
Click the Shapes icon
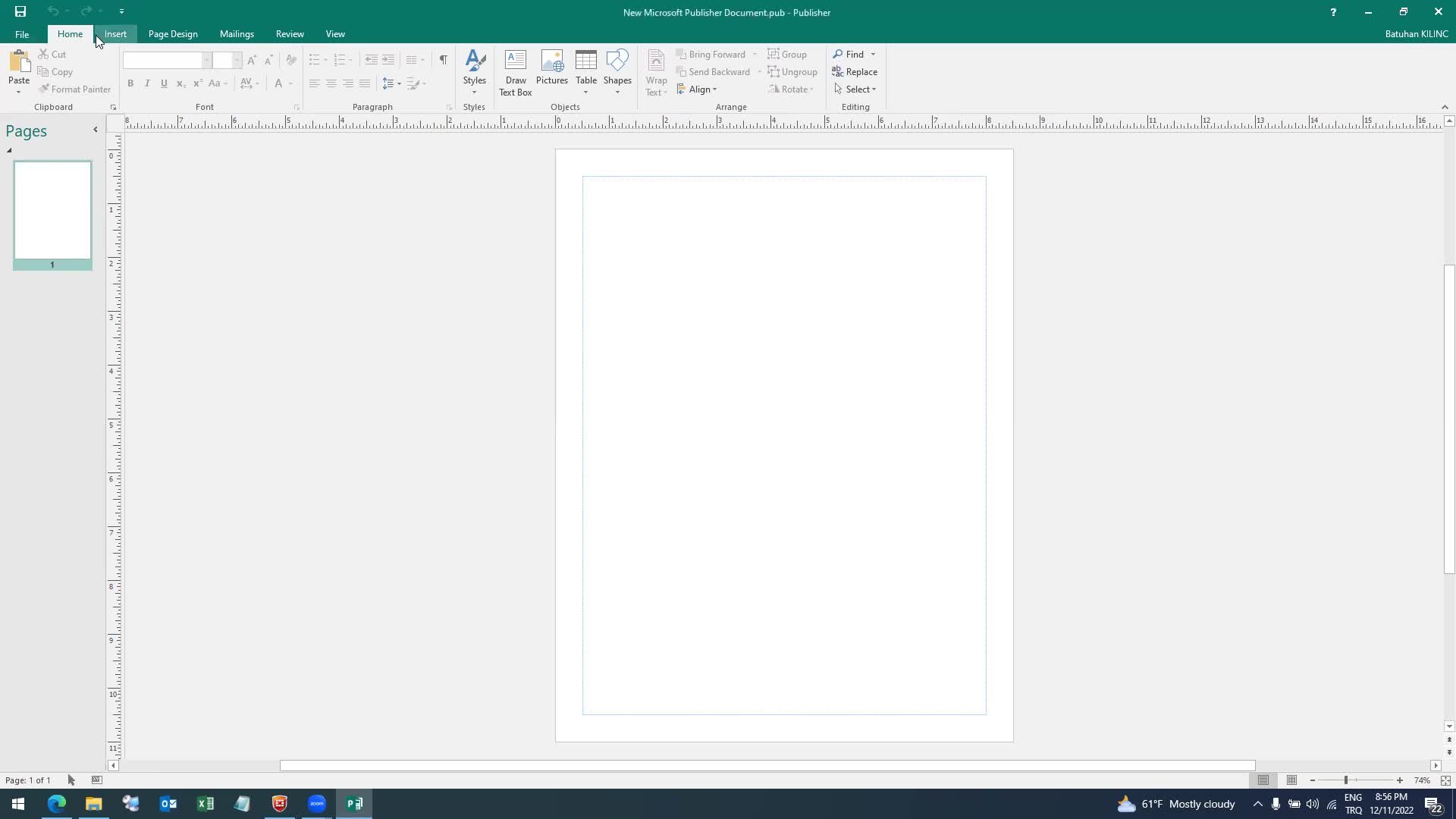point(617,61)
